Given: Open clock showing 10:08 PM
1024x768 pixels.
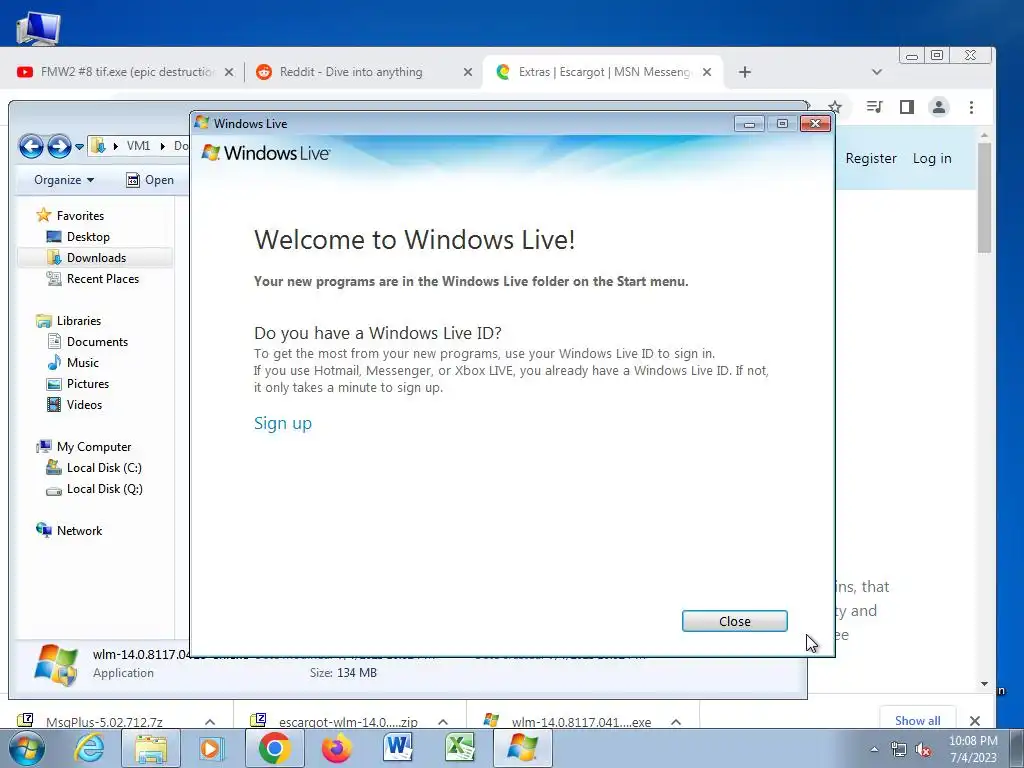Looking at the screenshot, I should click(x=972, y=749).
